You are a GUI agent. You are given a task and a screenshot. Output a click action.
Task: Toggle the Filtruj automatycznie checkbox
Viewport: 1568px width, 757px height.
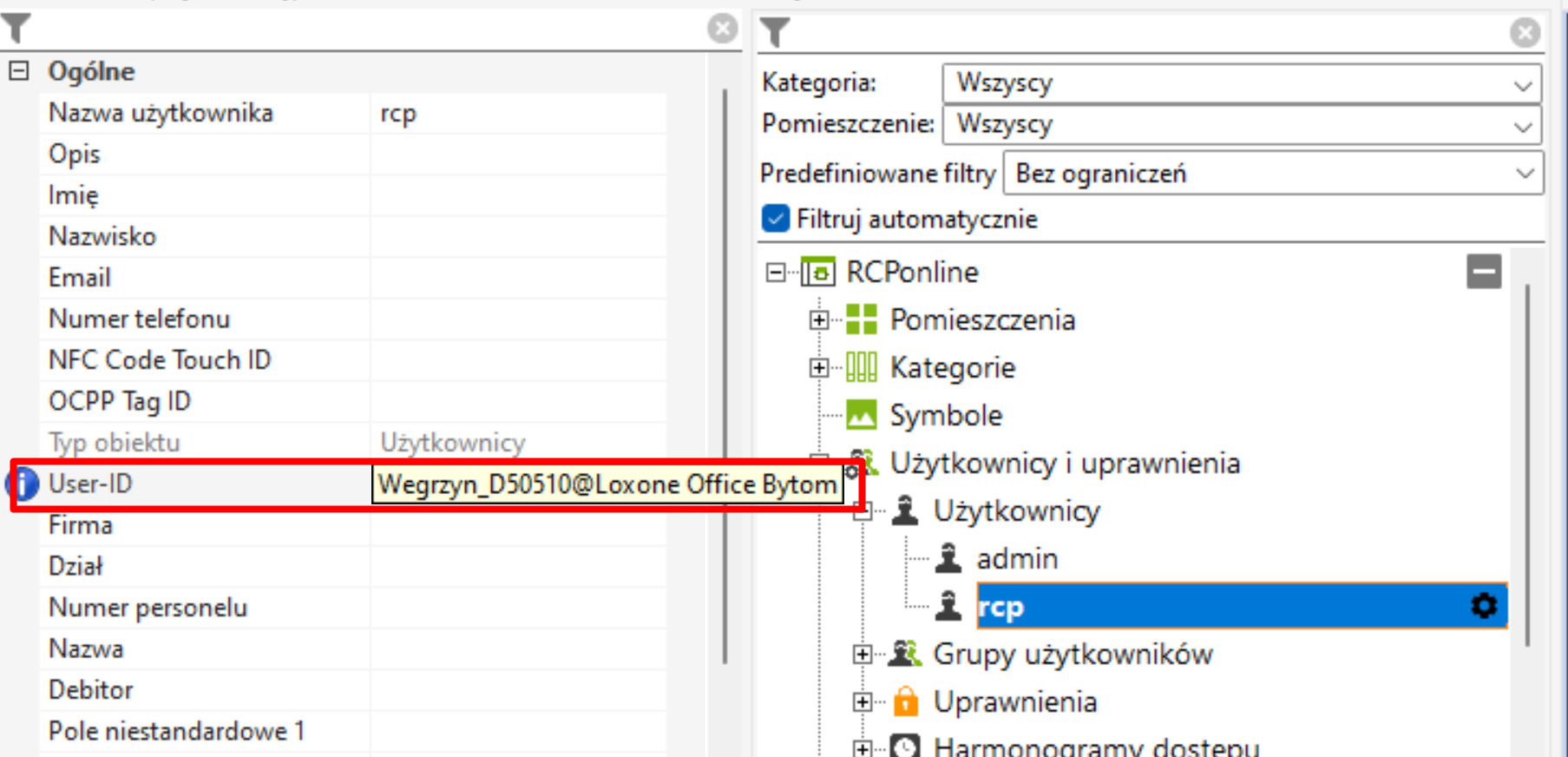pos(776,219)
